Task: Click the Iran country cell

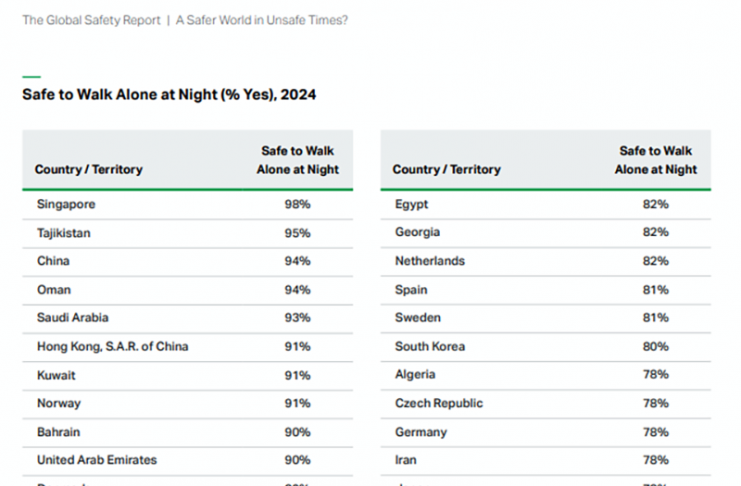Action: (407, 460)
